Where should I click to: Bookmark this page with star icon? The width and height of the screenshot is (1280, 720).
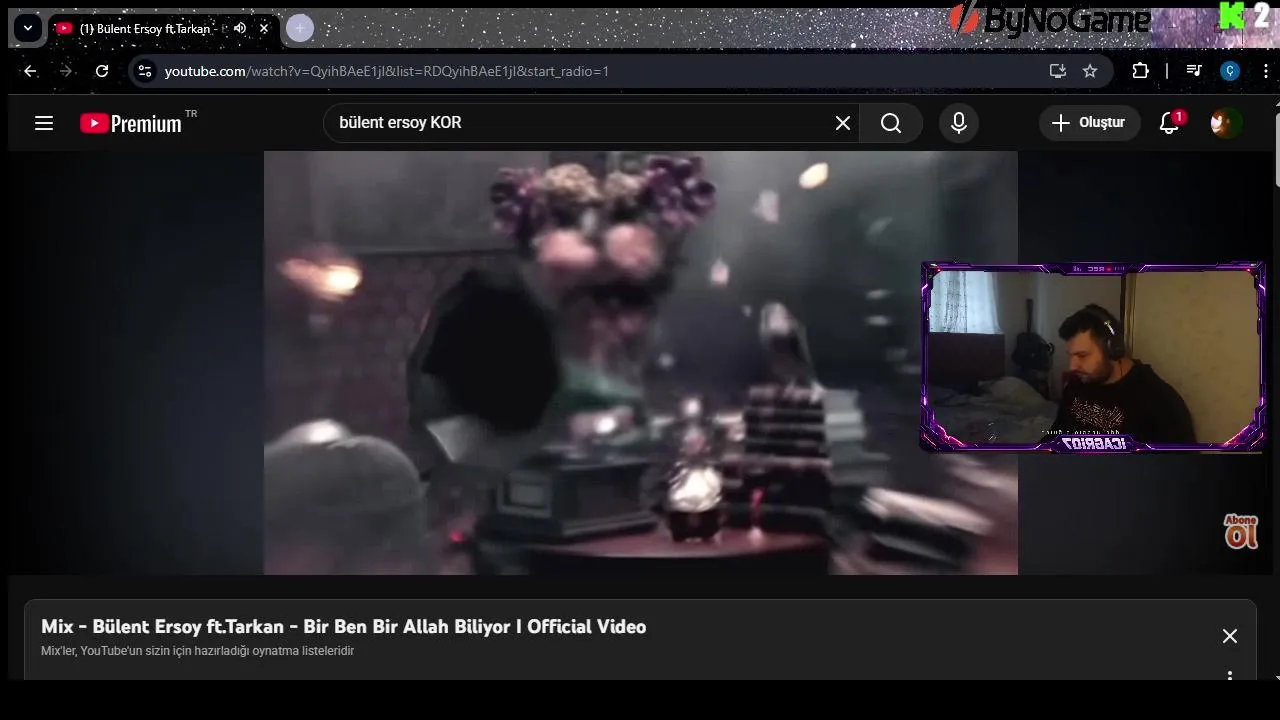[1090, 71]
